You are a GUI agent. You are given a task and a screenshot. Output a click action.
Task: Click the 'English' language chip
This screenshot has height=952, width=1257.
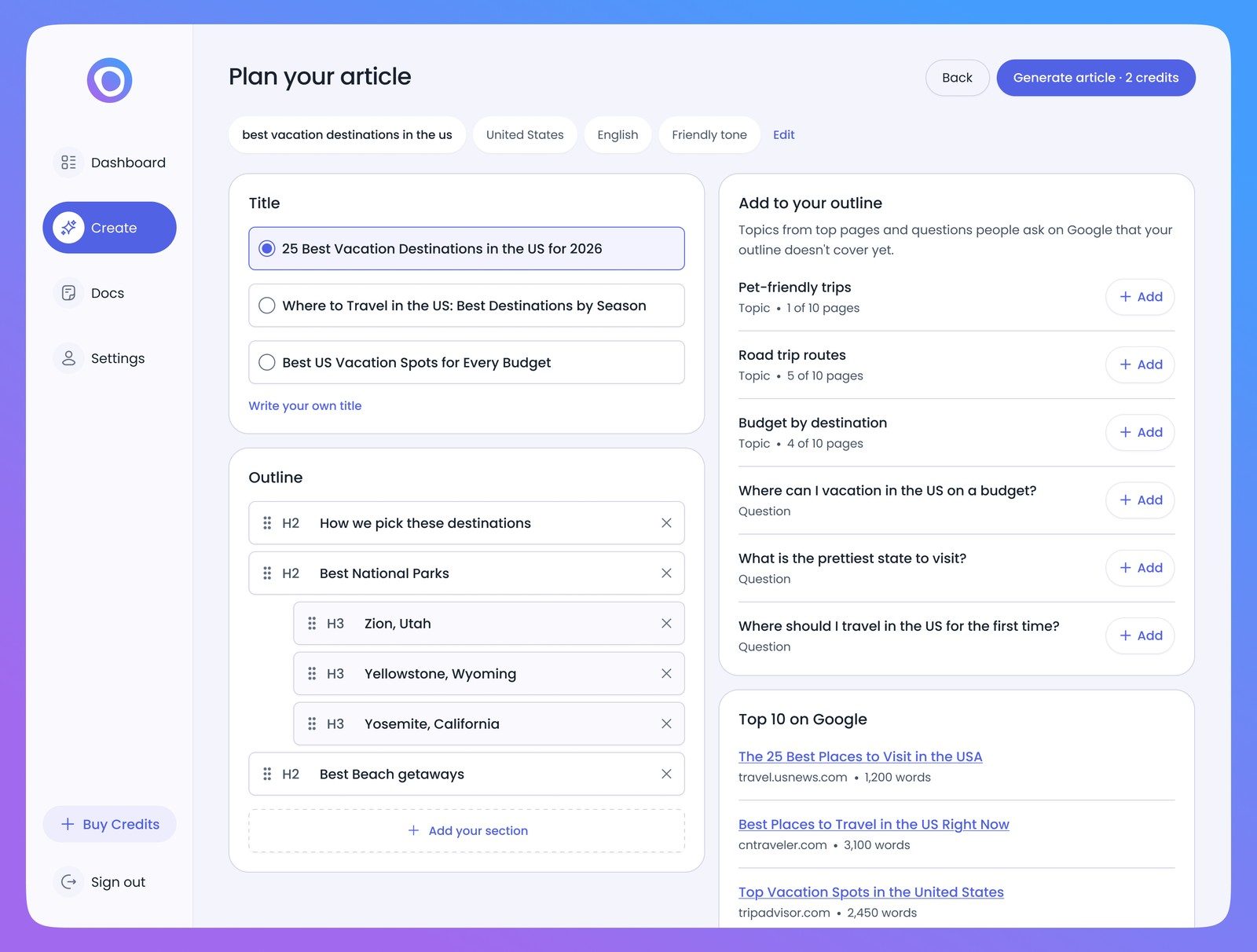pos(618,135)
